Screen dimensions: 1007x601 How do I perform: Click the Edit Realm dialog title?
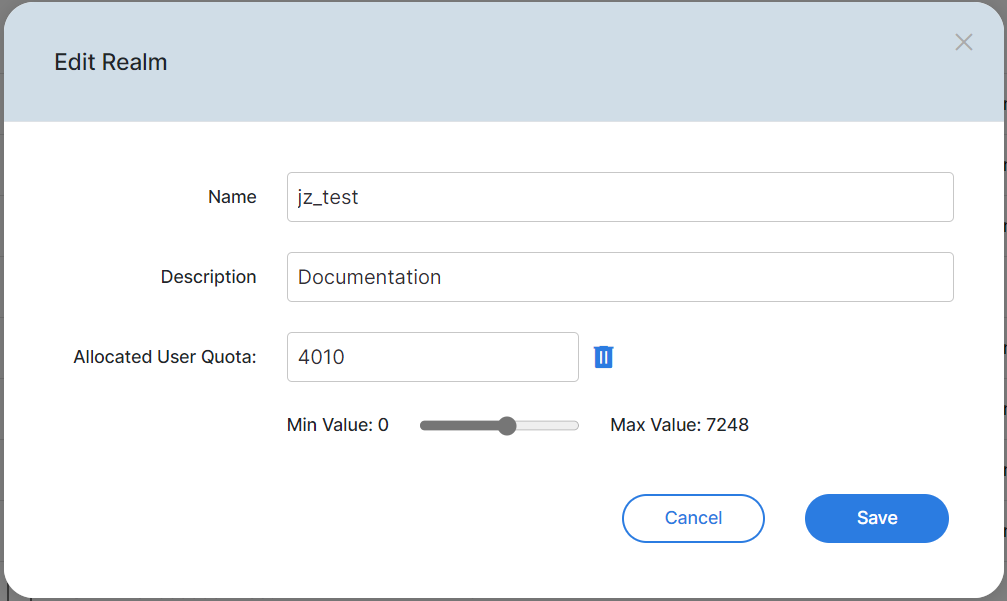tap(110, 62)
